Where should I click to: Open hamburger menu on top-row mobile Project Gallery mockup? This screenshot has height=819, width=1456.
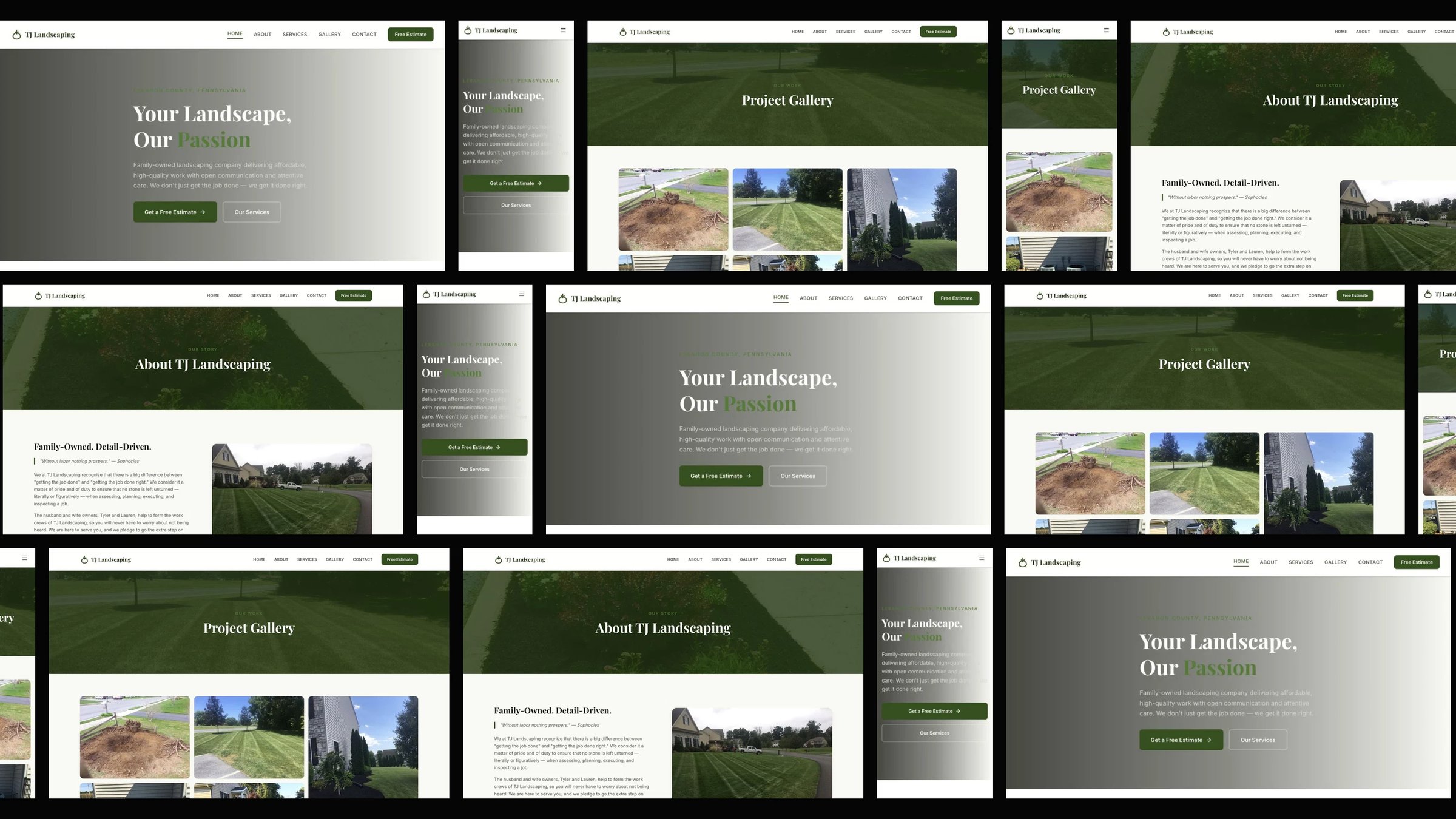[x=1106, y=30]
